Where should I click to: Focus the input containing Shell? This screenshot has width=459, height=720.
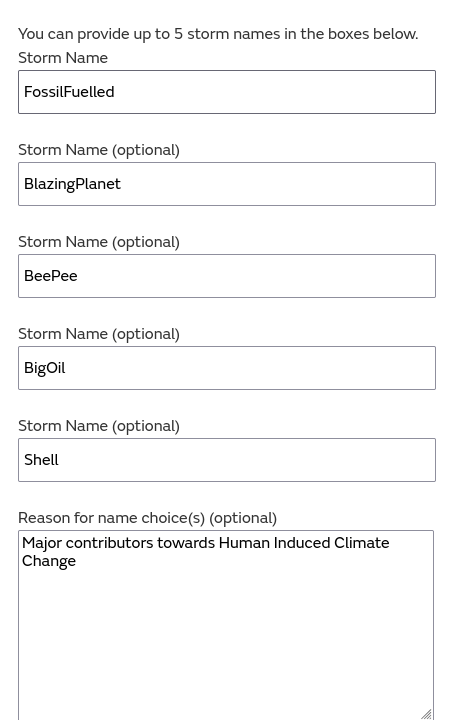[227, 460]
